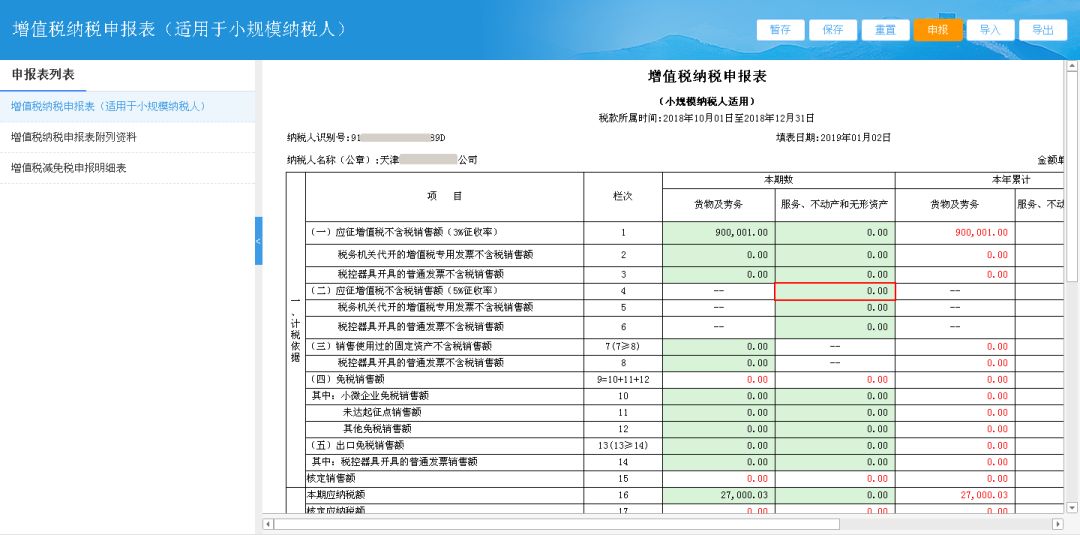Click the 本年累计 value 27,000.03

tap(984, 495)
